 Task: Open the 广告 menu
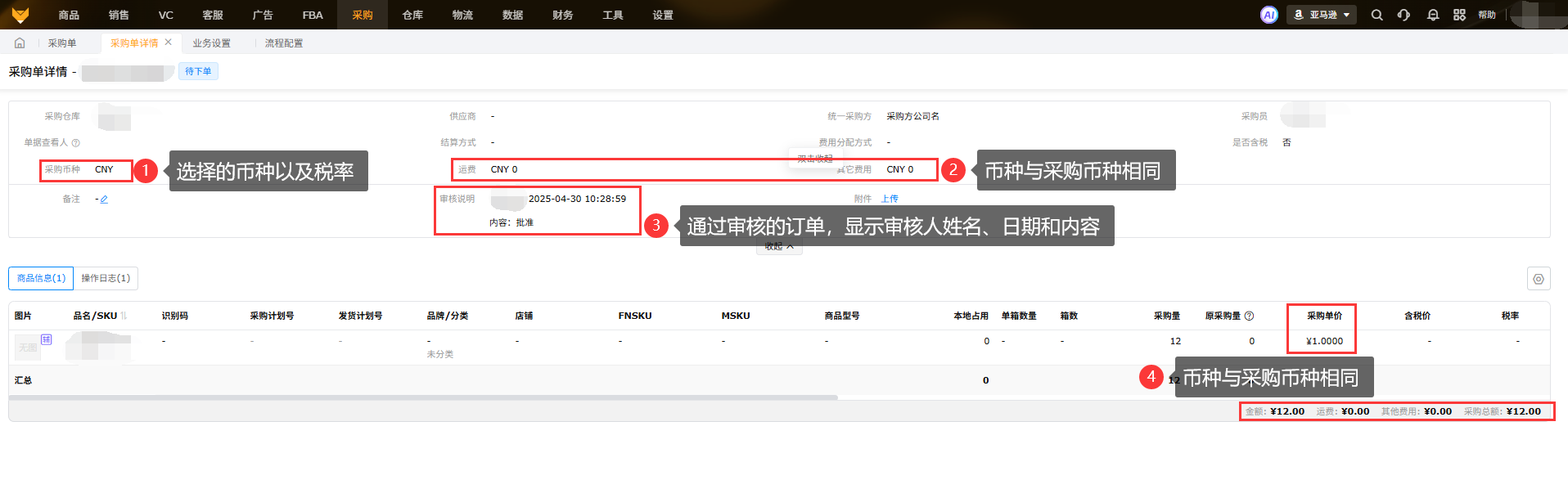pos(263,15)
